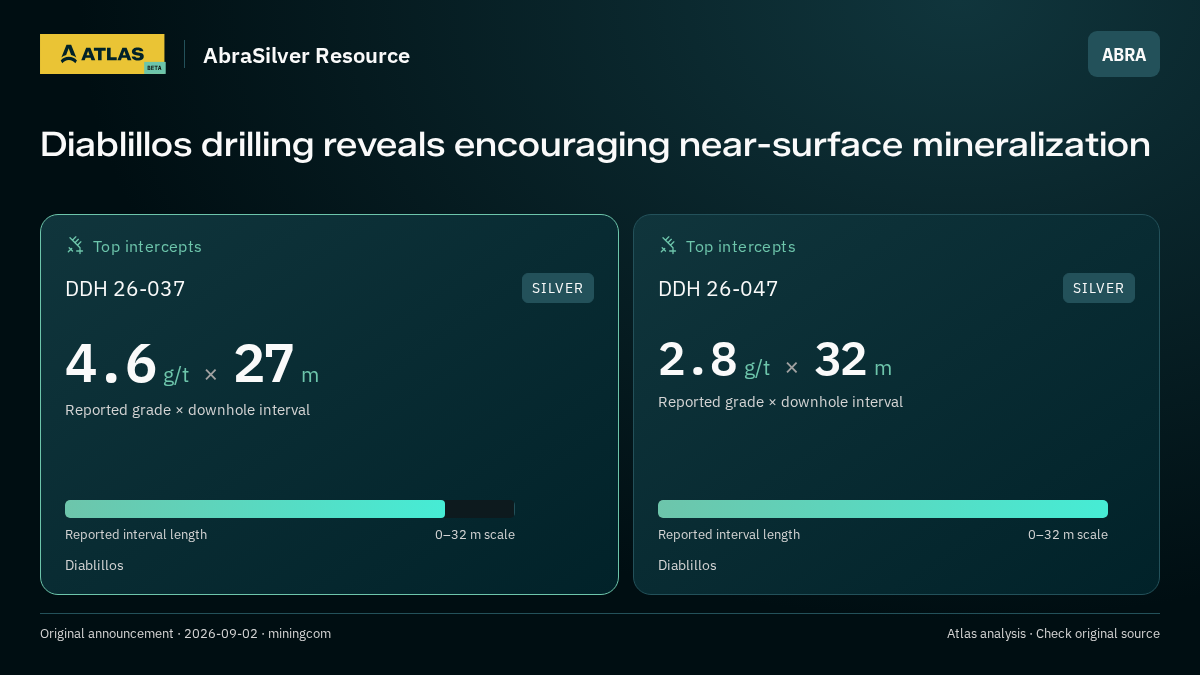Click Top intercepts label on DDH 26-037 card
This screenshot has height=675, width=1200.
147,246
